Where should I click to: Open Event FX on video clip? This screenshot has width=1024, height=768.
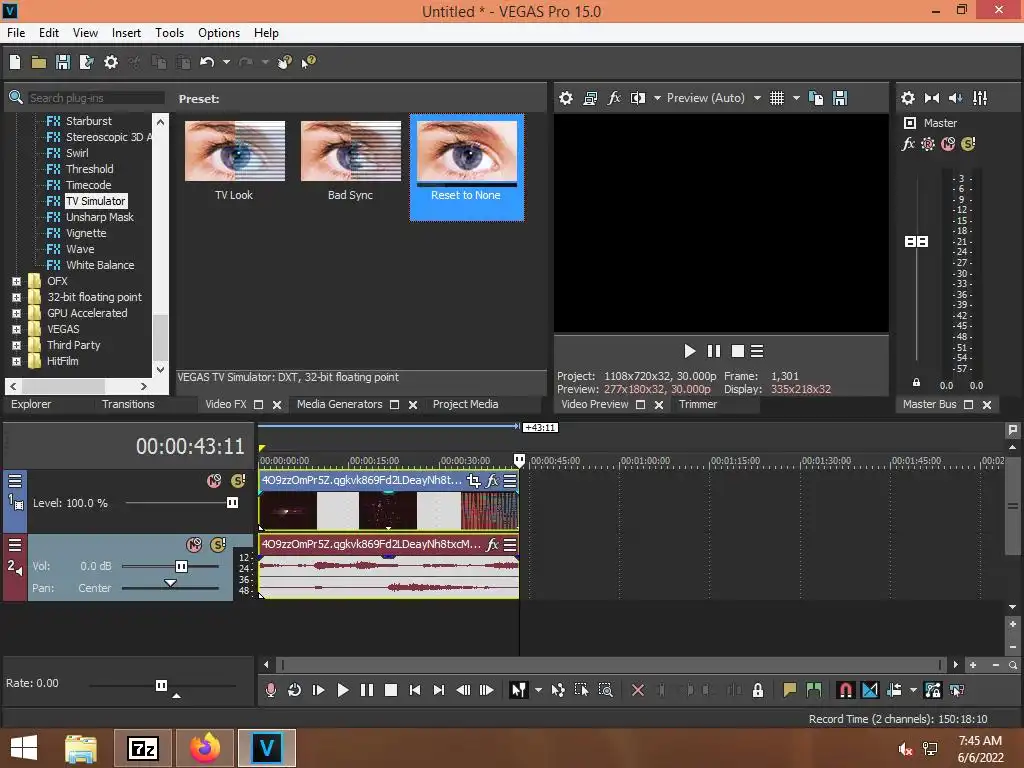pyautogui.click(x=492, y=481)
